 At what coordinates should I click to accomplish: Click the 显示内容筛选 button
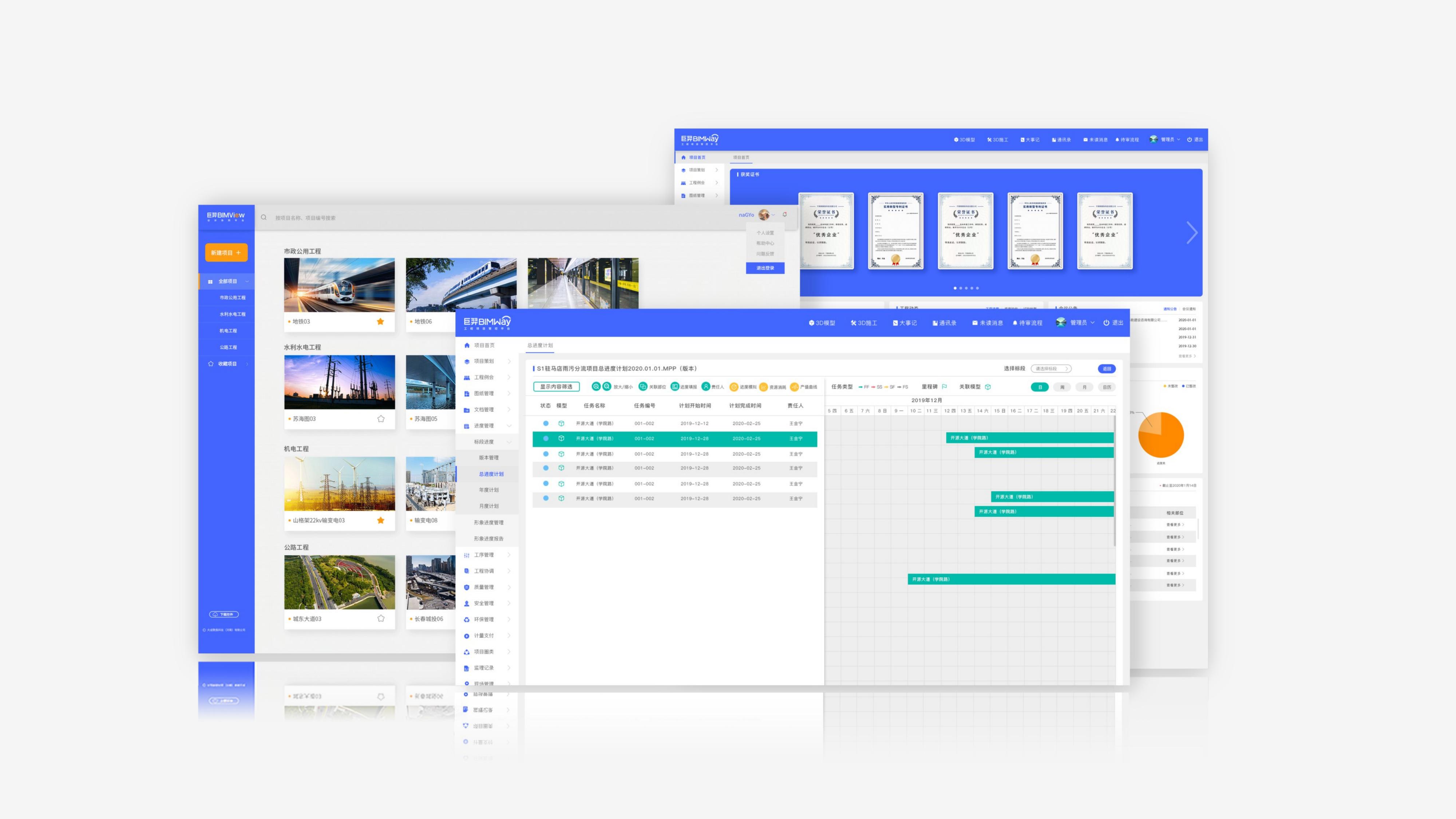tap(556, 387)
